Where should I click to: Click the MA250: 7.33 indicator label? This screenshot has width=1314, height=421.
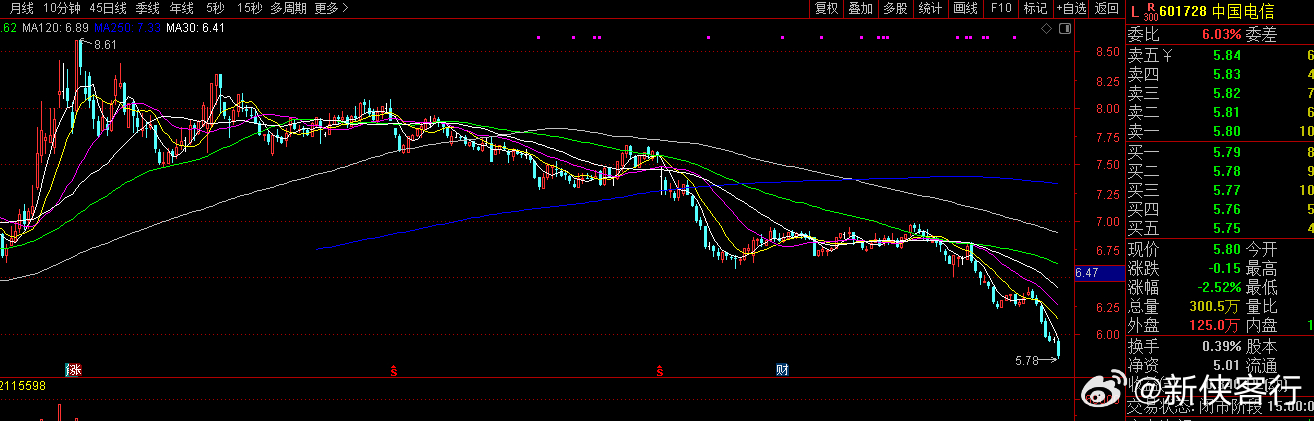coord(127,27)
